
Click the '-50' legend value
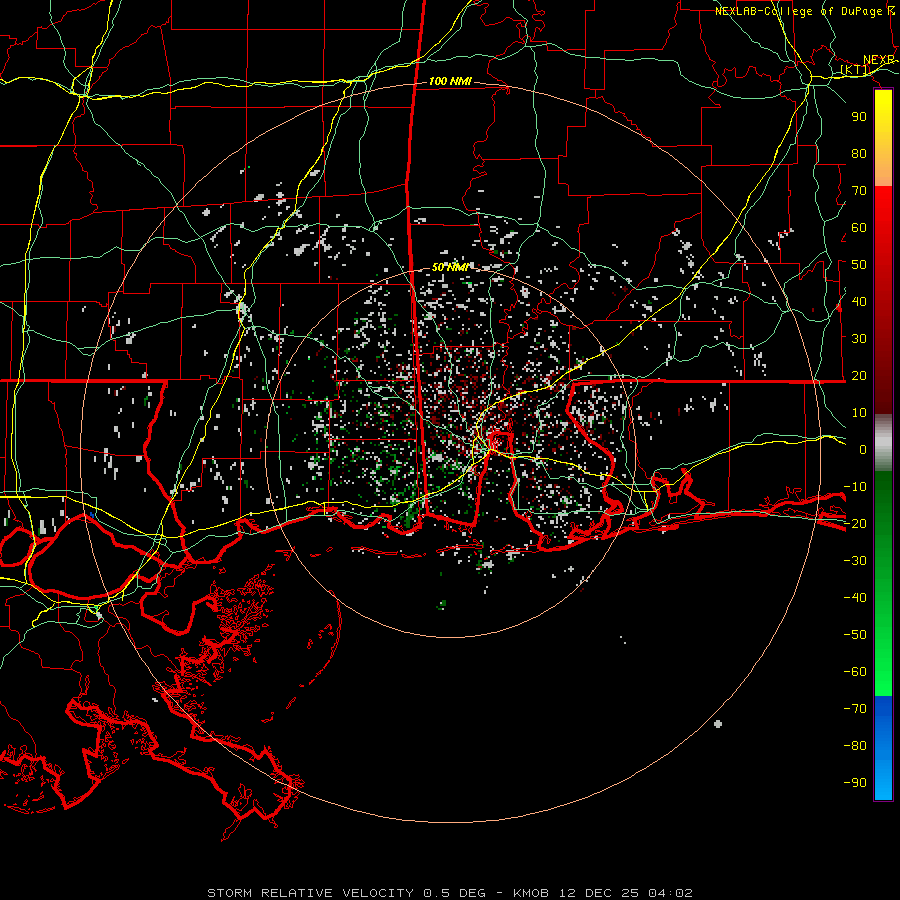coord(855,635)
